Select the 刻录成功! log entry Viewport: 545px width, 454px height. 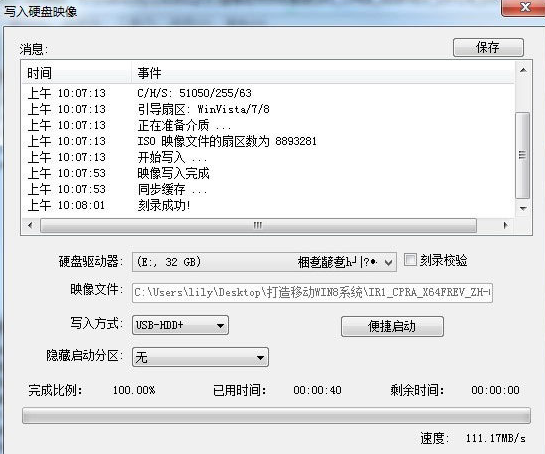coord(164,205)
